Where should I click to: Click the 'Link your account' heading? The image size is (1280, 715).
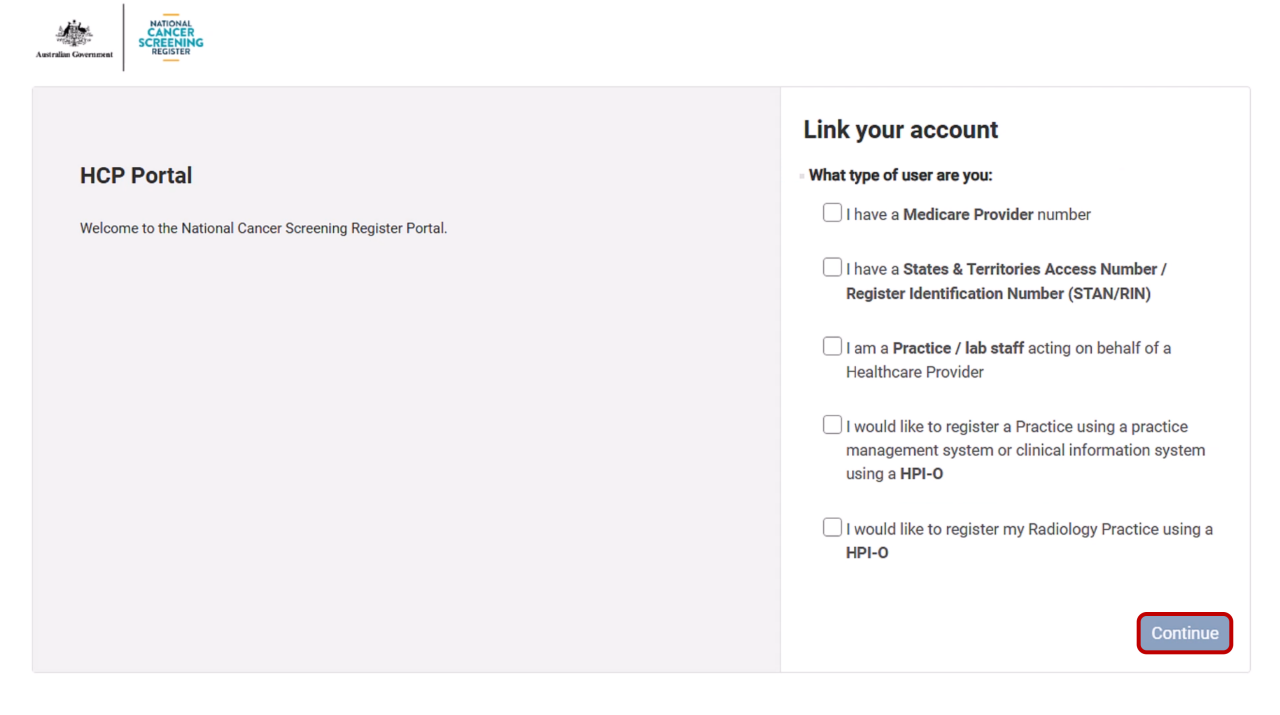coord(901,130)
